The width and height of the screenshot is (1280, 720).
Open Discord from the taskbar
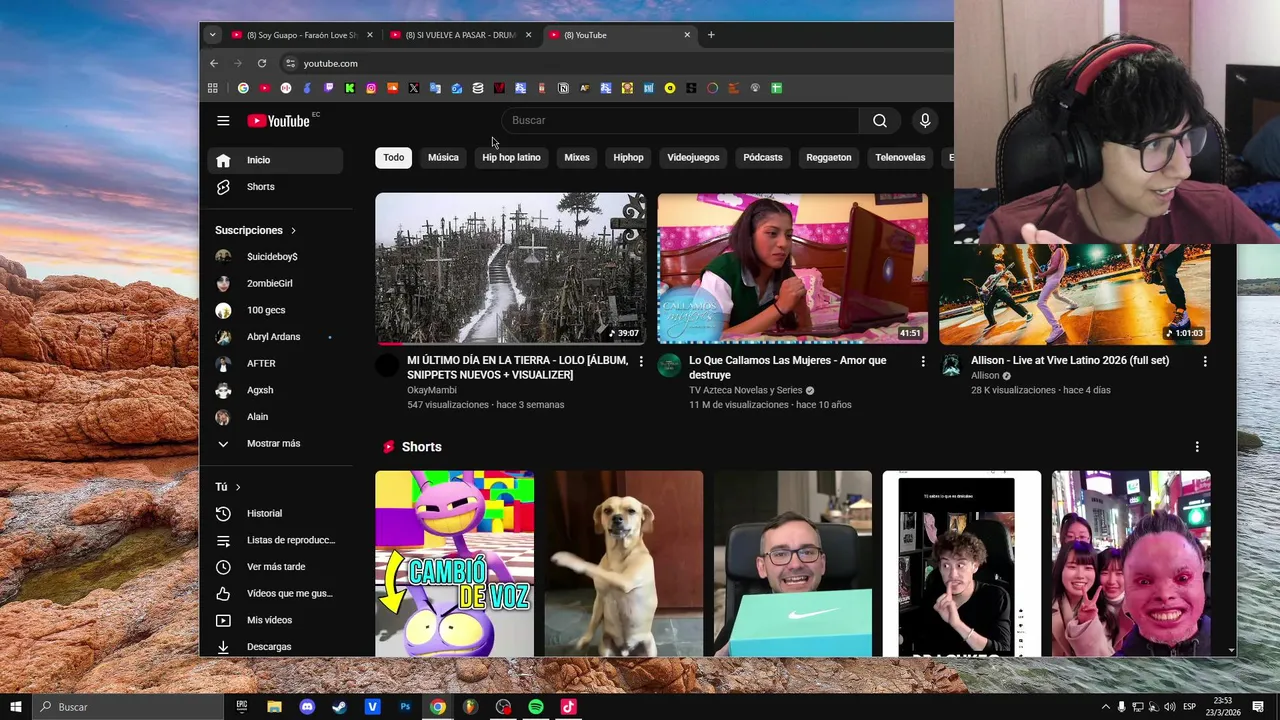(307, 707)
